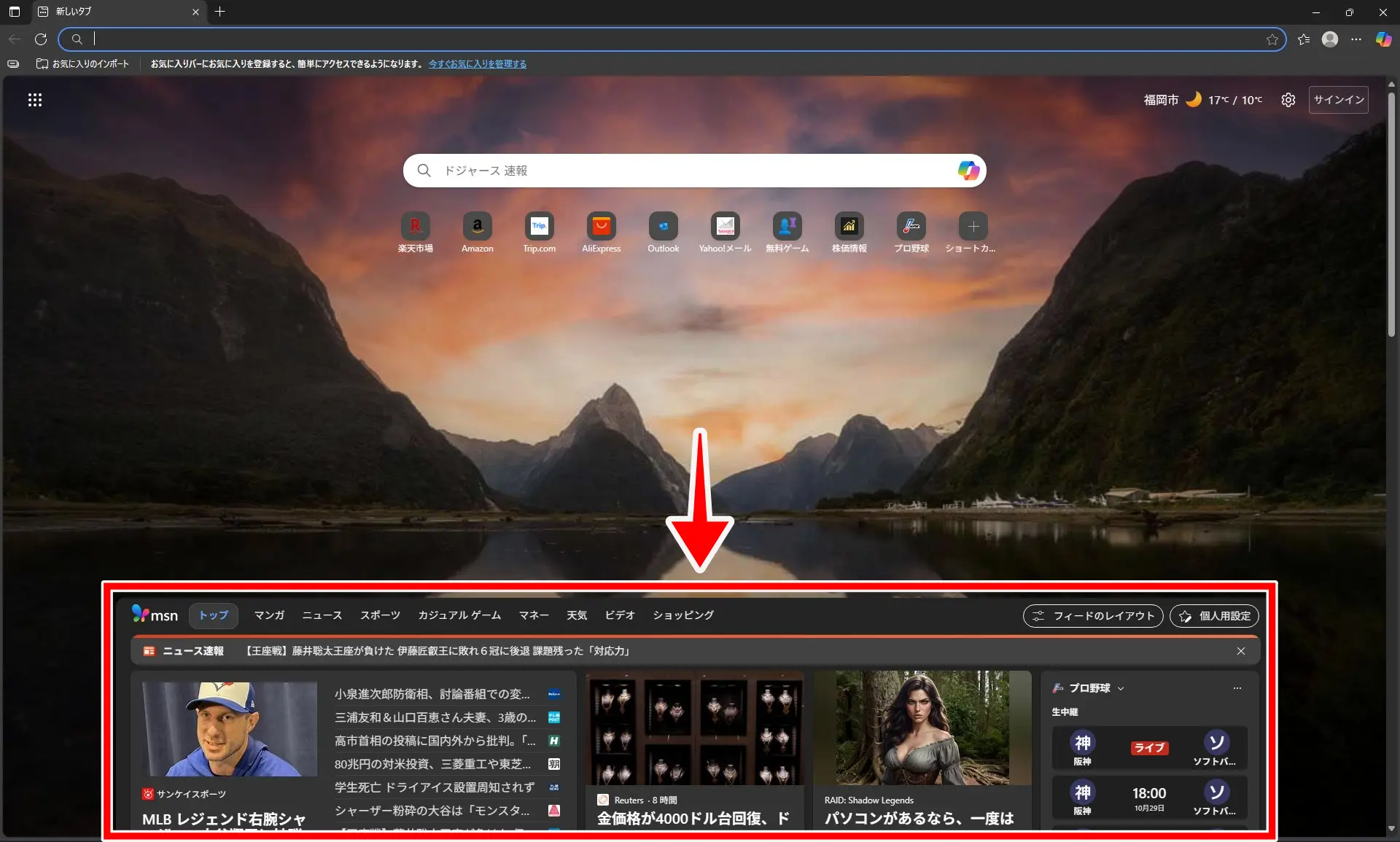Open browser settings and more menu
Viewport: 1400px width, 842px height.
click(x=1356, y=39)
